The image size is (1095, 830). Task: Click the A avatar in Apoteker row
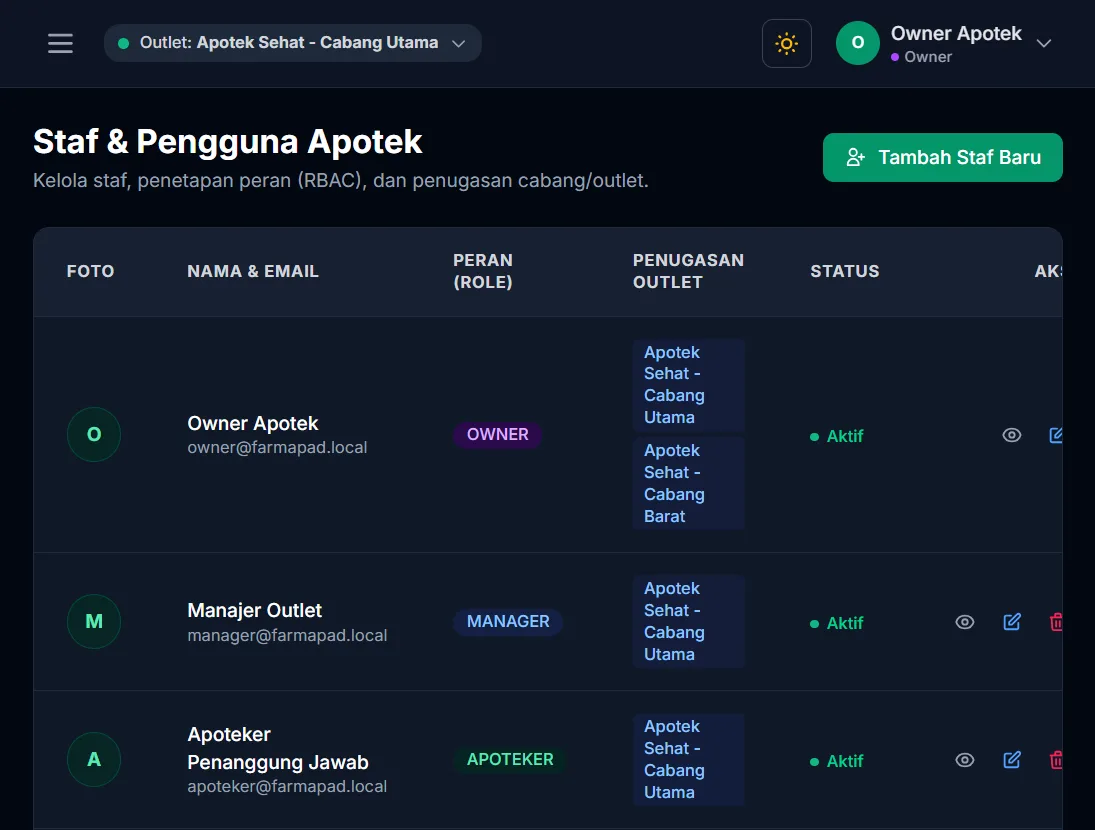coord(94,759)
